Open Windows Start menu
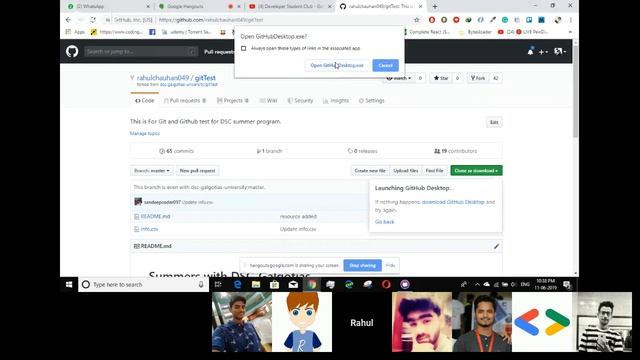Image resolution: width=640 pixels, height=360 pixels. pos(69,284)
